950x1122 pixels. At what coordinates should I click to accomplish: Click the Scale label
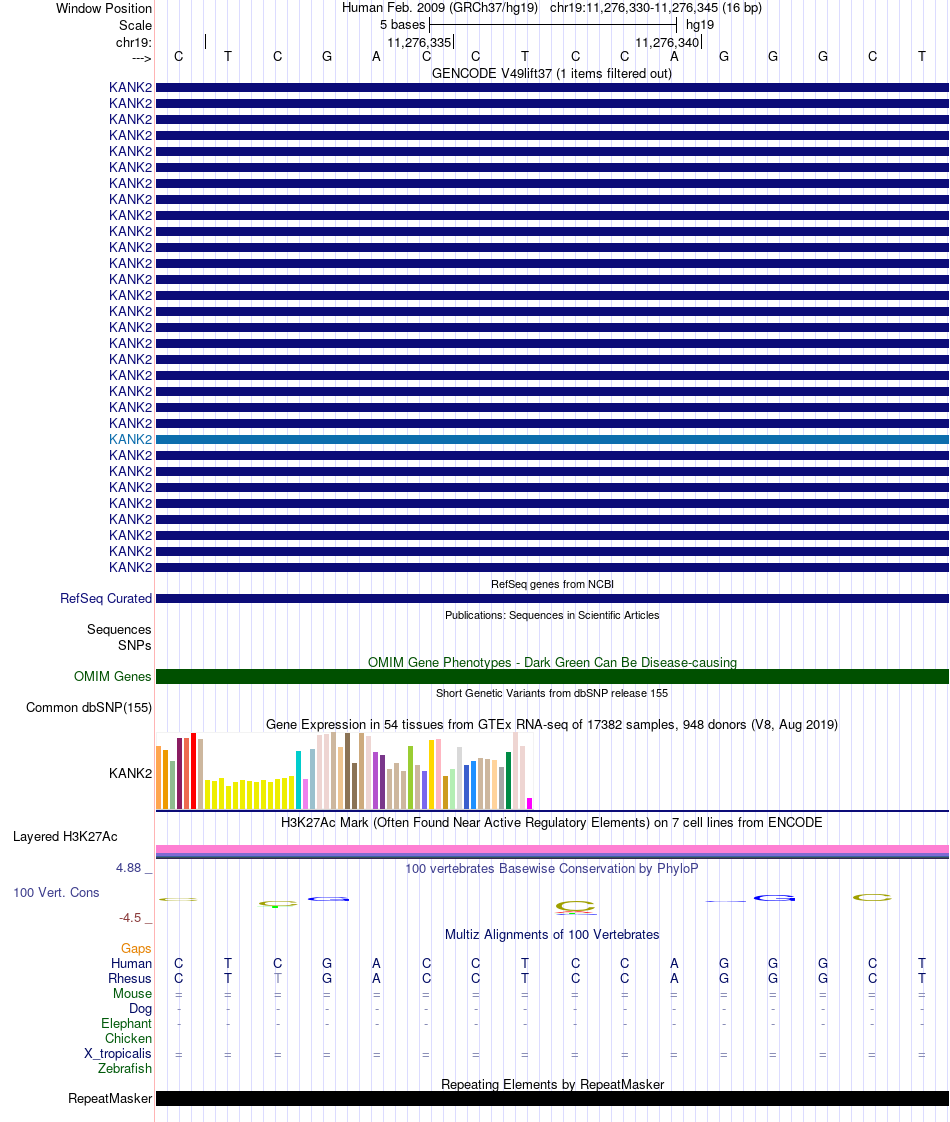click(x=135, y=25)
